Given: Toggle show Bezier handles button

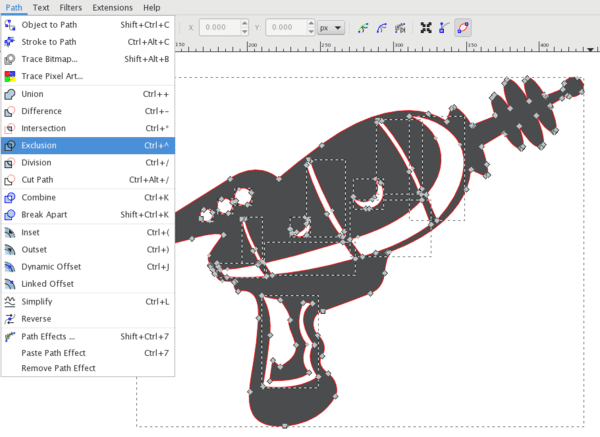Looking at the screenshot, I should pos(445,28).
